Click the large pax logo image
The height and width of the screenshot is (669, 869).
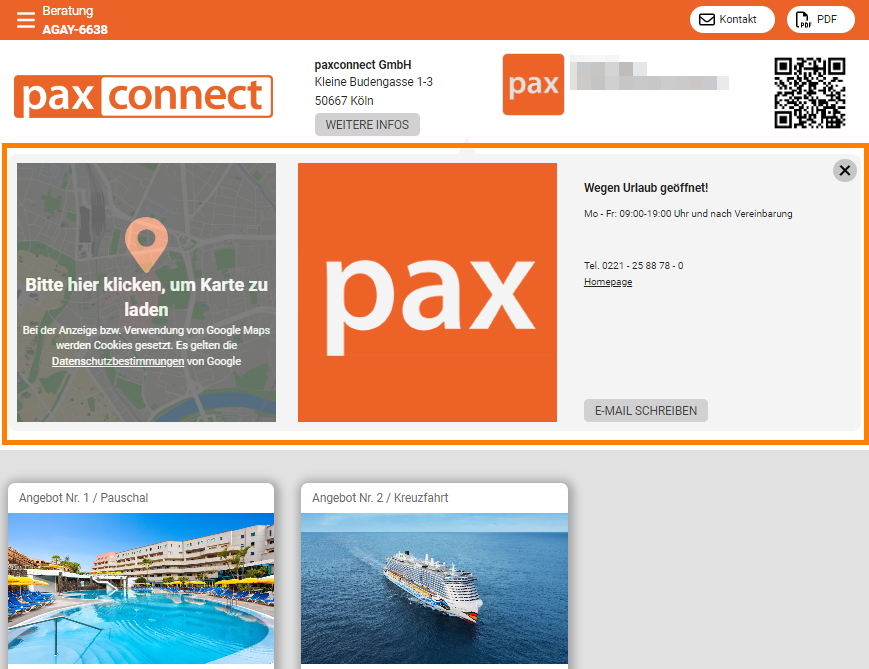point(427,292)
